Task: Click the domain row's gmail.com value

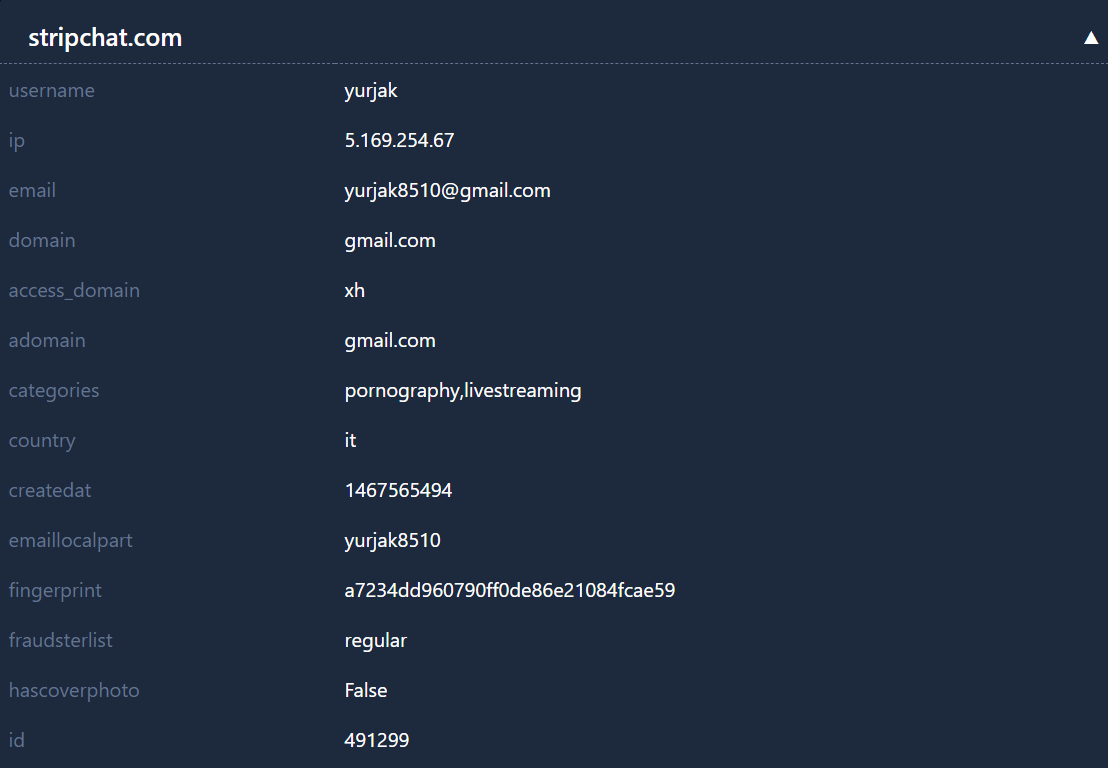Action: click(390, 241)
